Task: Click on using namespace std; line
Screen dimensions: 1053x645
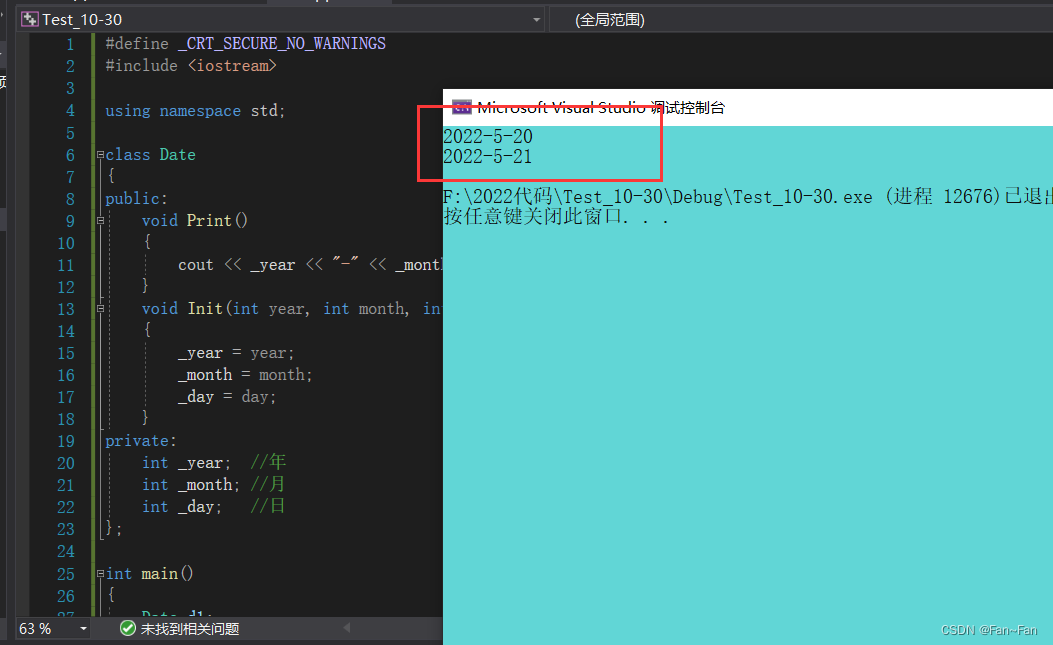Action: click(195, 111)
